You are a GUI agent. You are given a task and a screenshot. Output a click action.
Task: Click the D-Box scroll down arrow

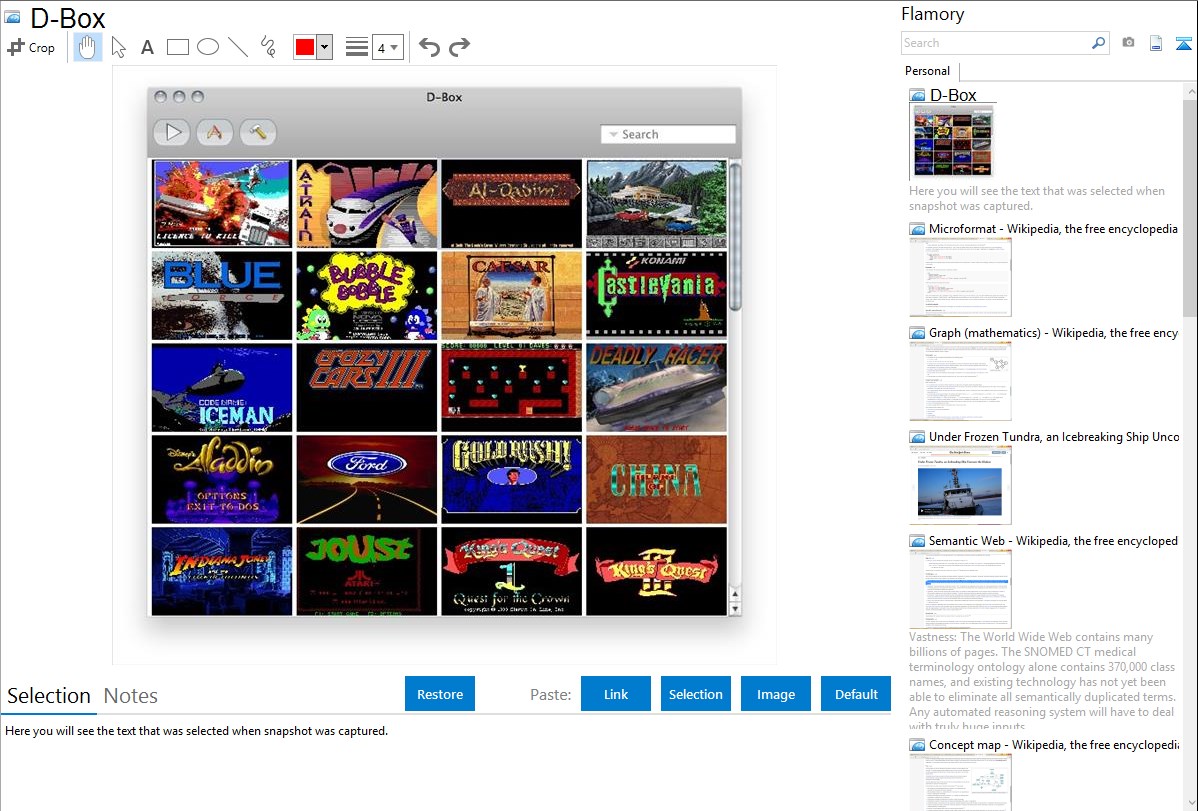735,609
